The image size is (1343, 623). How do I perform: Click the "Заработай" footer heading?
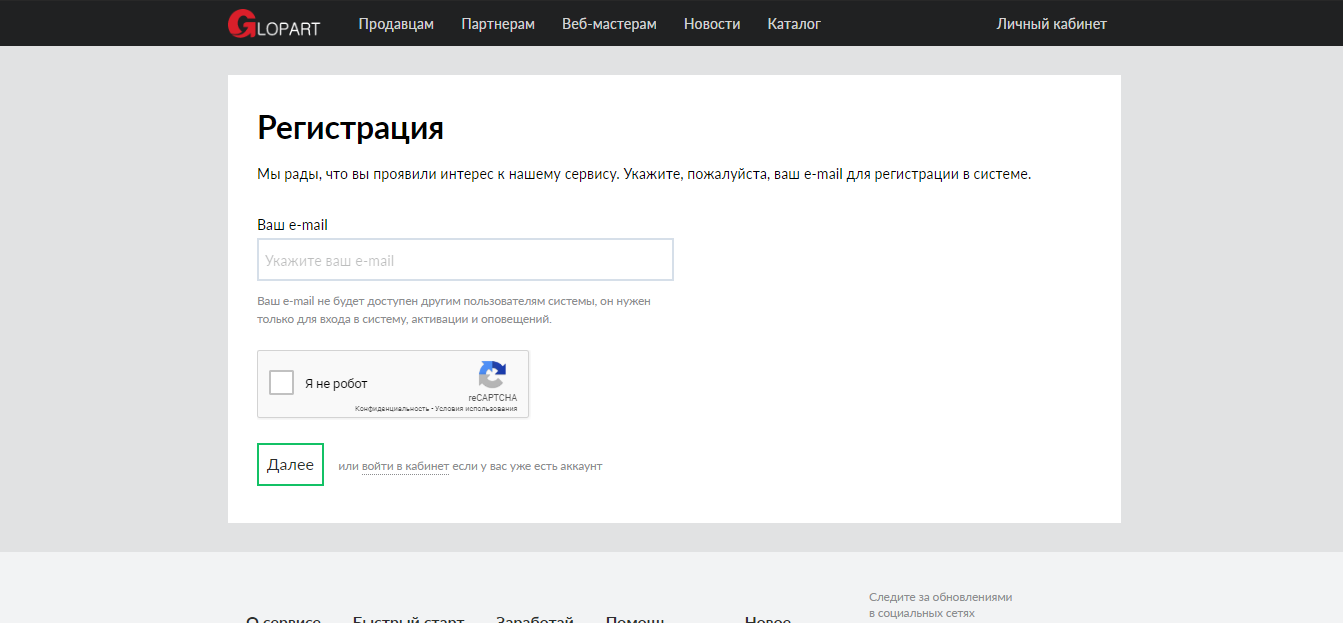535,619
